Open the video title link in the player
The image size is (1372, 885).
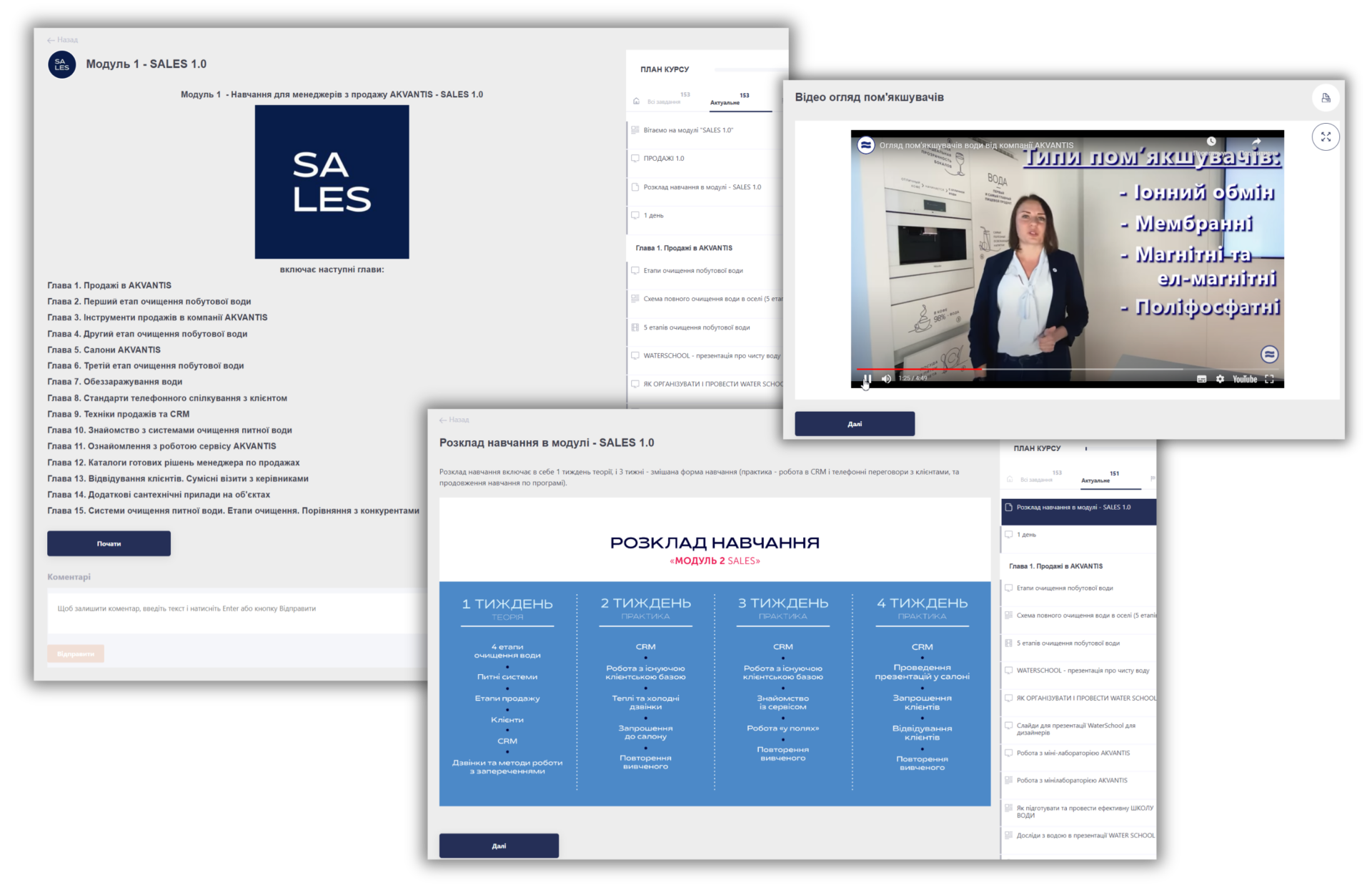coord(976,145)
